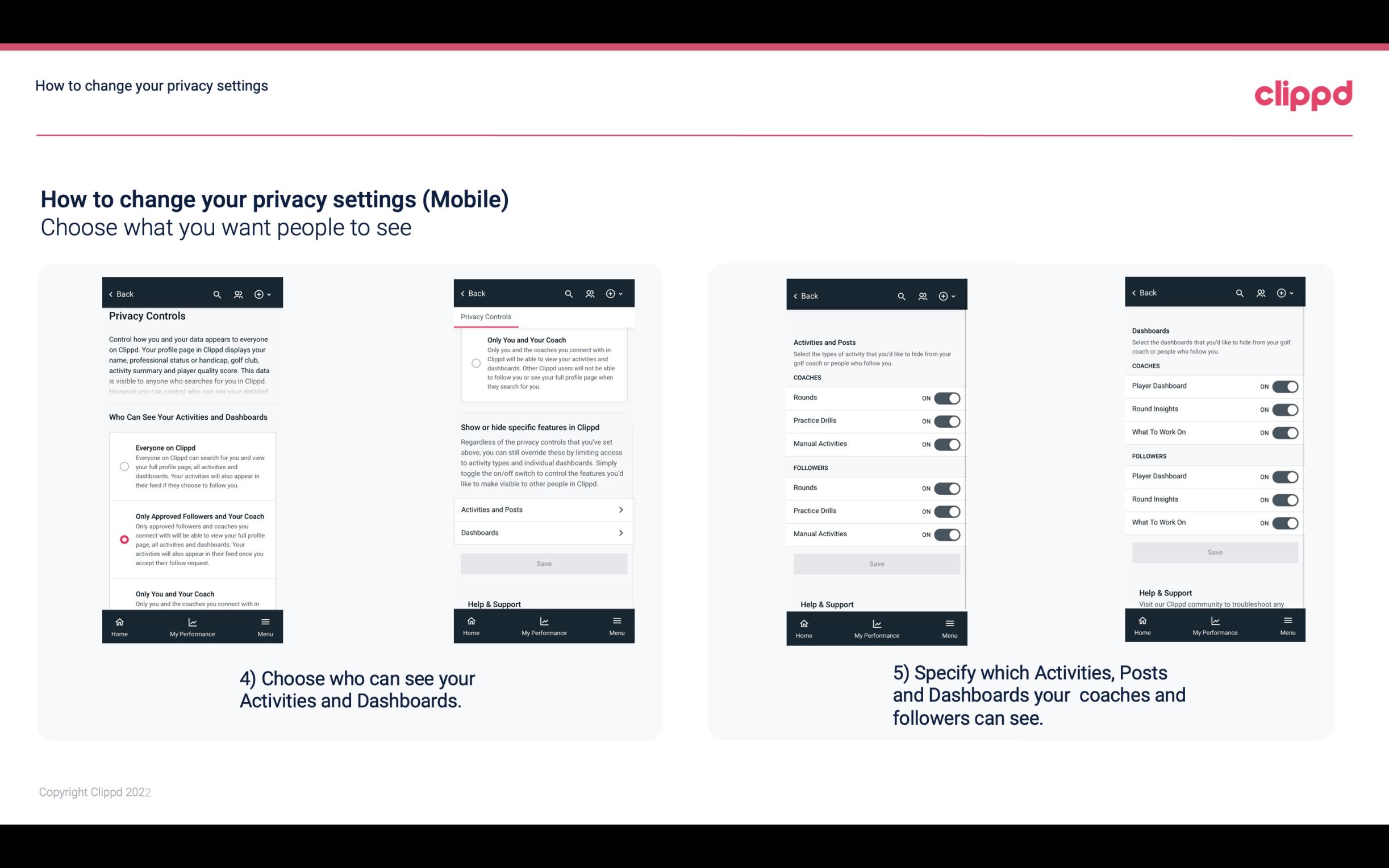Click Save button on Dashboards screen
Image resolution: width=1389 pixels, height=868 pixels.
click(1214, 552)
